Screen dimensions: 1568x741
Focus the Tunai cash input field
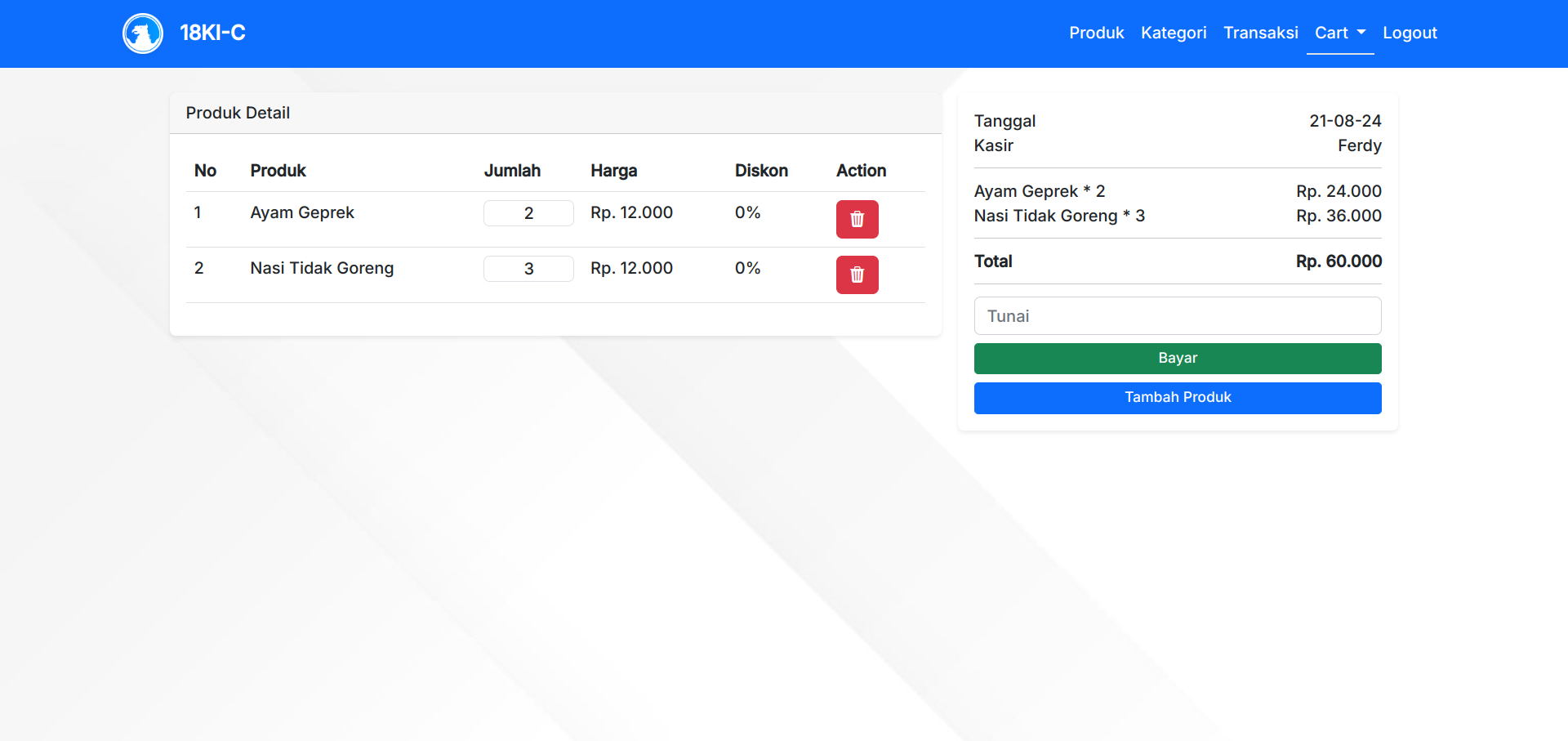pyautogui.click(x=1177, y=316)
